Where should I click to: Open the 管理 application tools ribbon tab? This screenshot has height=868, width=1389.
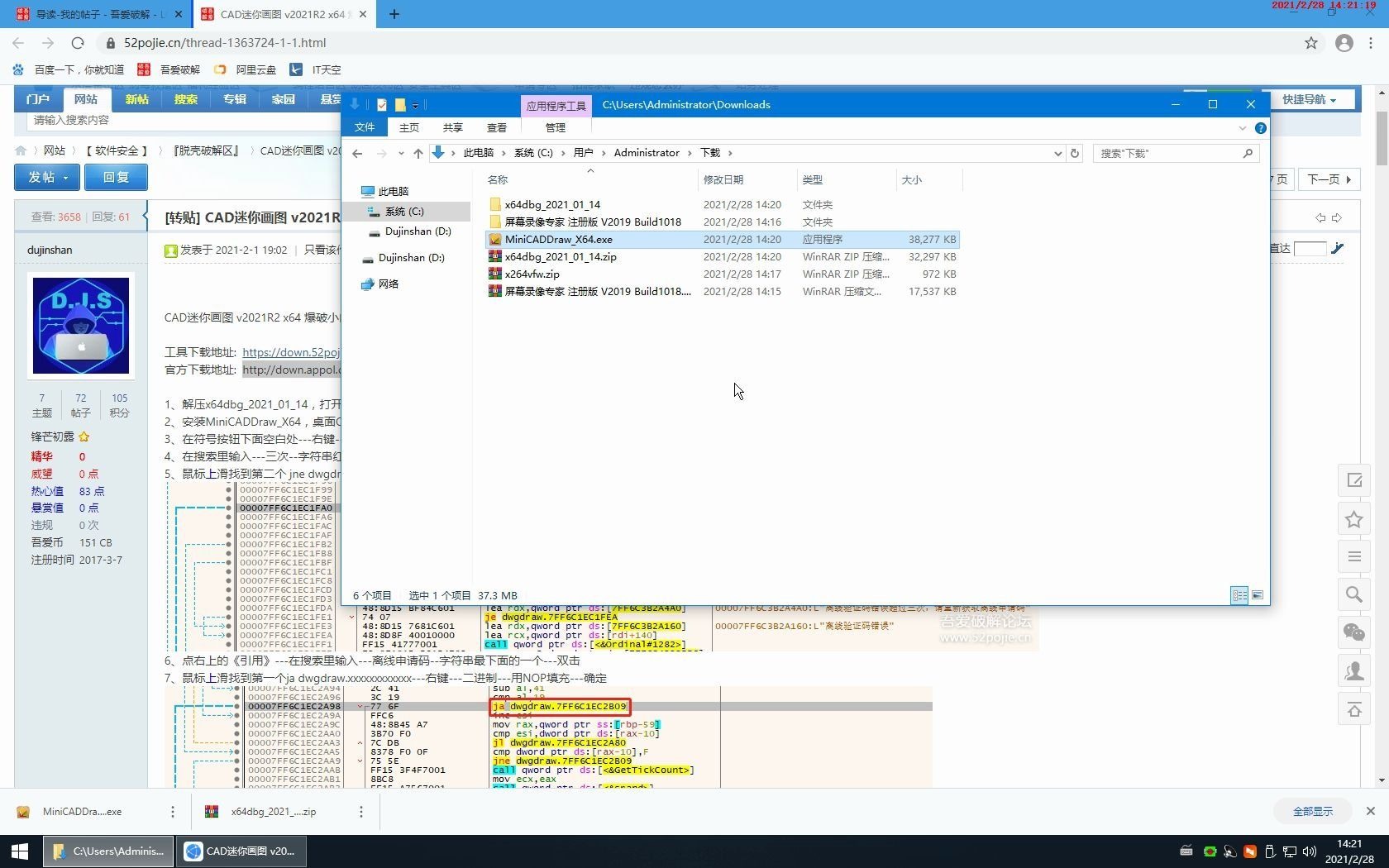click(555, 127)
